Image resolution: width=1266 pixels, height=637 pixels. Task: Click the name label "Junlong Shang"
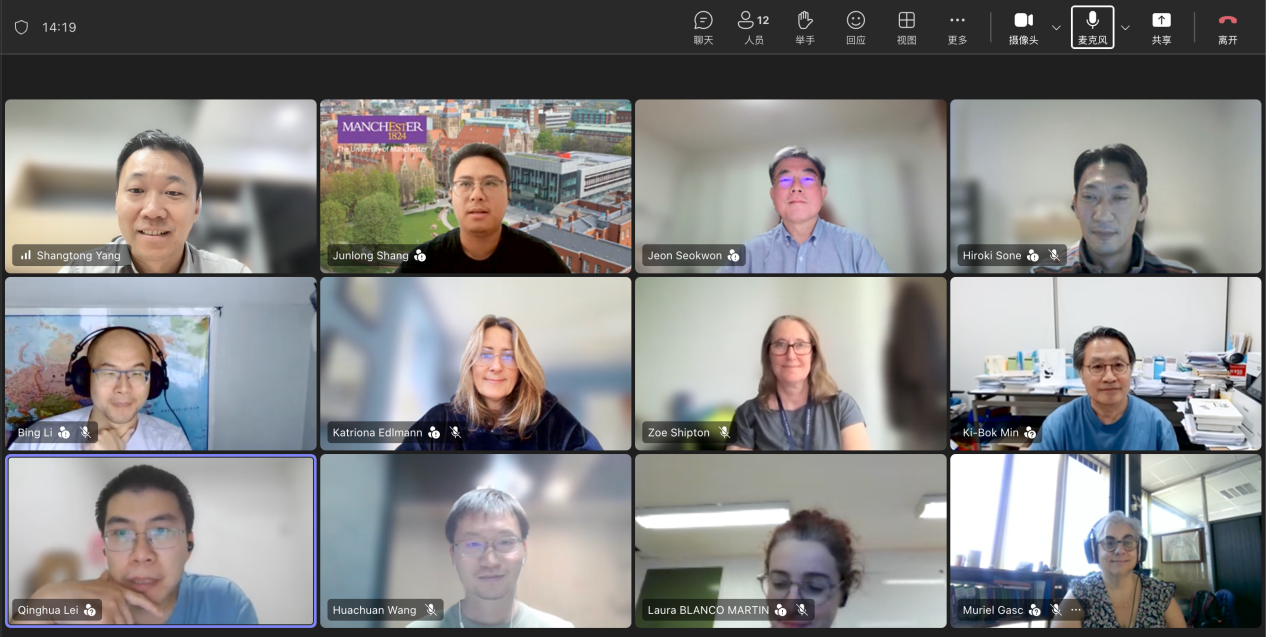(370, 256)
